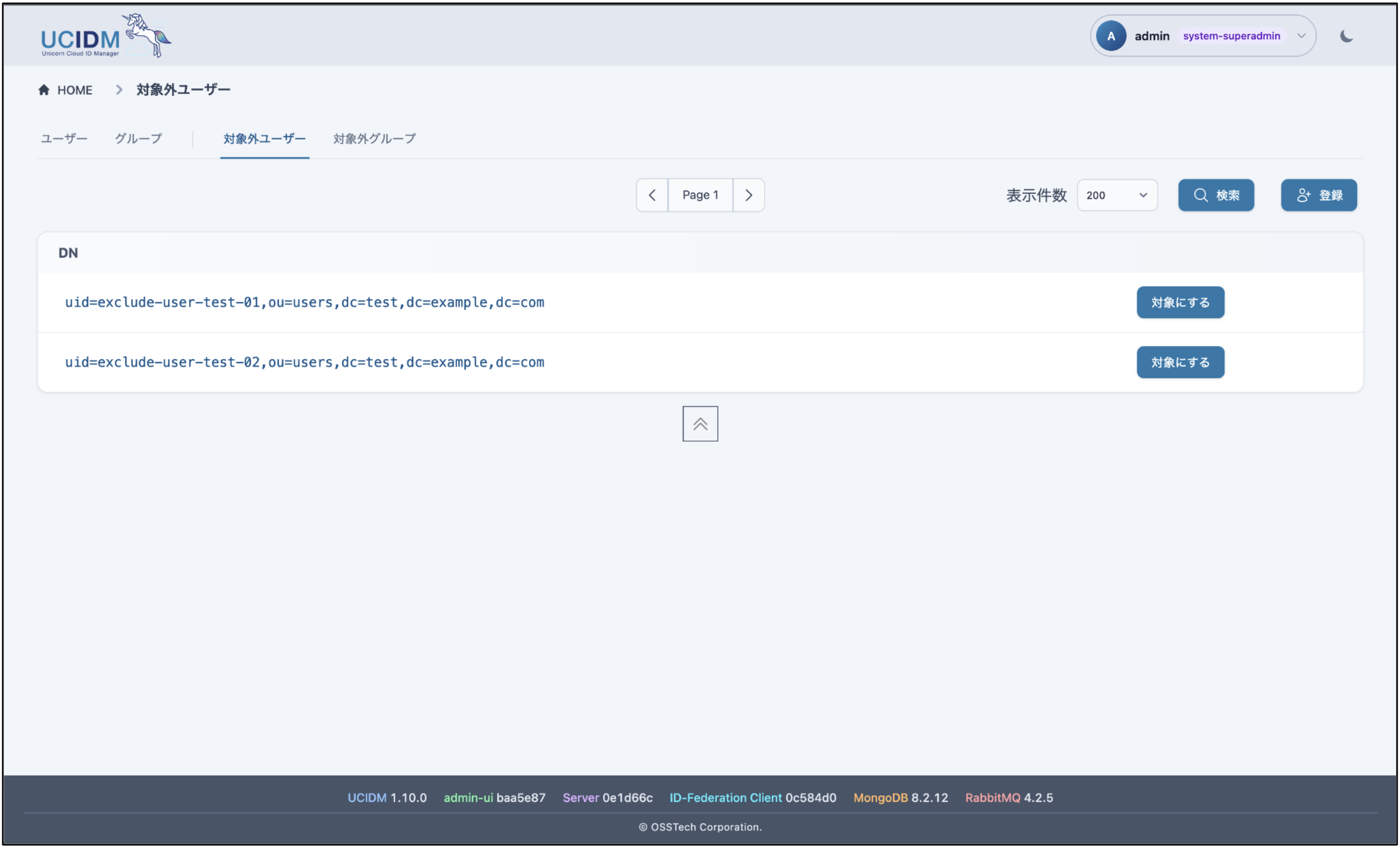Click the system-superadmin role badge
1400x847 pixels.
coord(1231,36)
